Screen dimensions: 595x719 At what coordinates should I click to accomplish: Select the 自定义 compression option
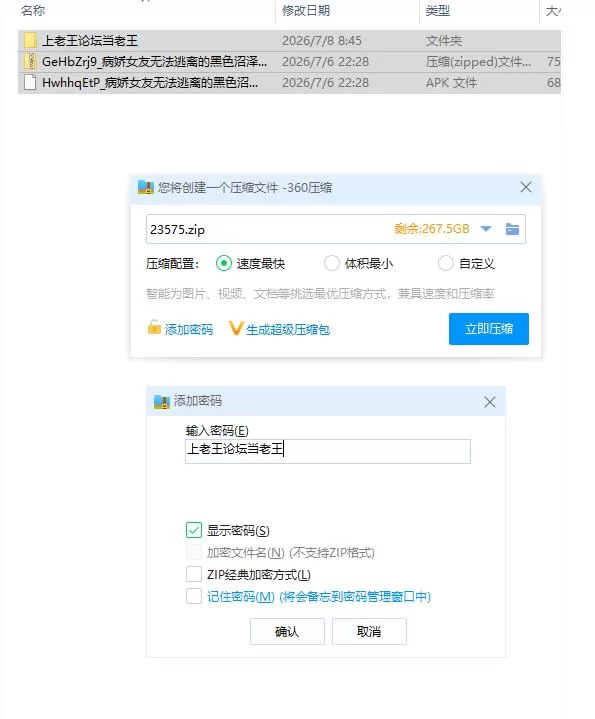[x=446, y=264]
